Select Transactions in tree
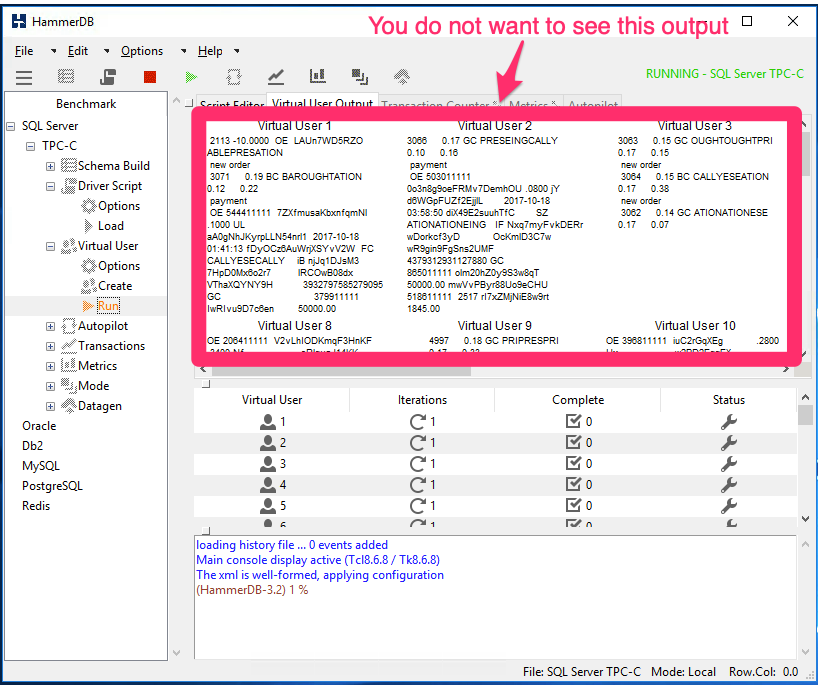Viewport: 818px width, 685px height. [111, 346]
